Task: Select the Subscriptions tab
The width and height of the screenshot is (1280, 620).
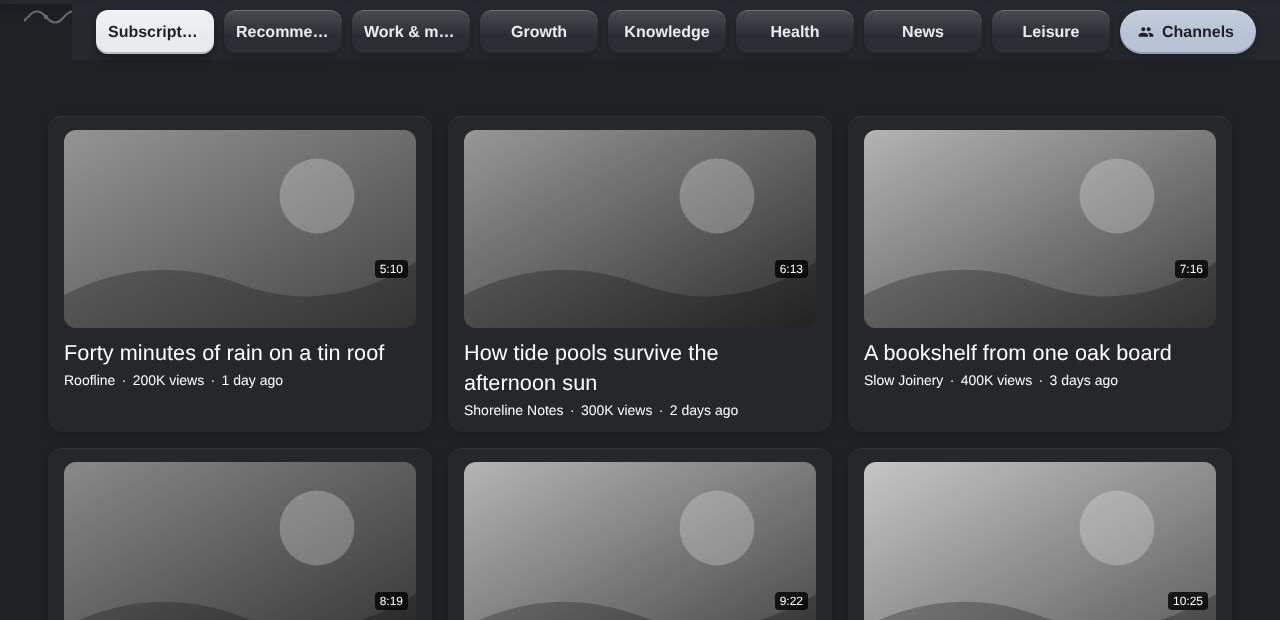Action: pos(155,32)
